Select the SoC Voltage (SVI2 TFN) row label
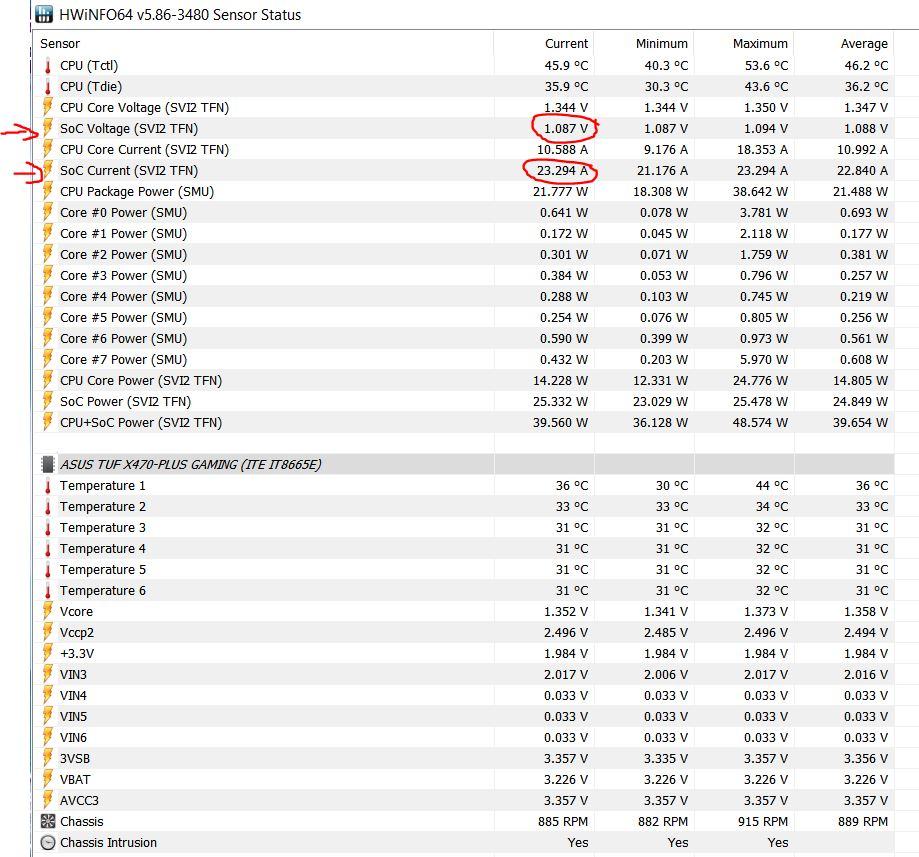Screen dimensions: 919x857 pyautogui.click(x=129, y=129)
